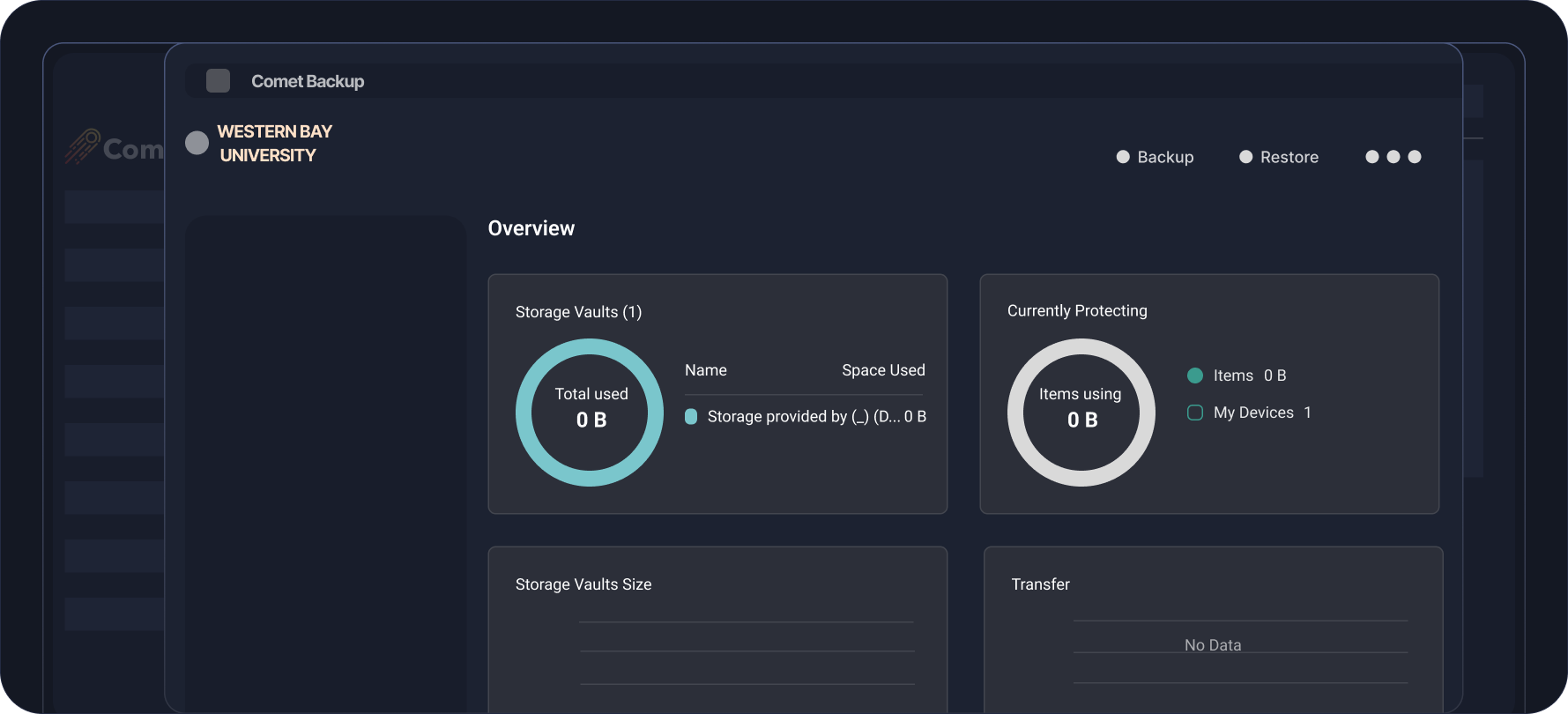Click the dot icon beside Backup
1568x714 pixels.
(x=1123, y=157)
